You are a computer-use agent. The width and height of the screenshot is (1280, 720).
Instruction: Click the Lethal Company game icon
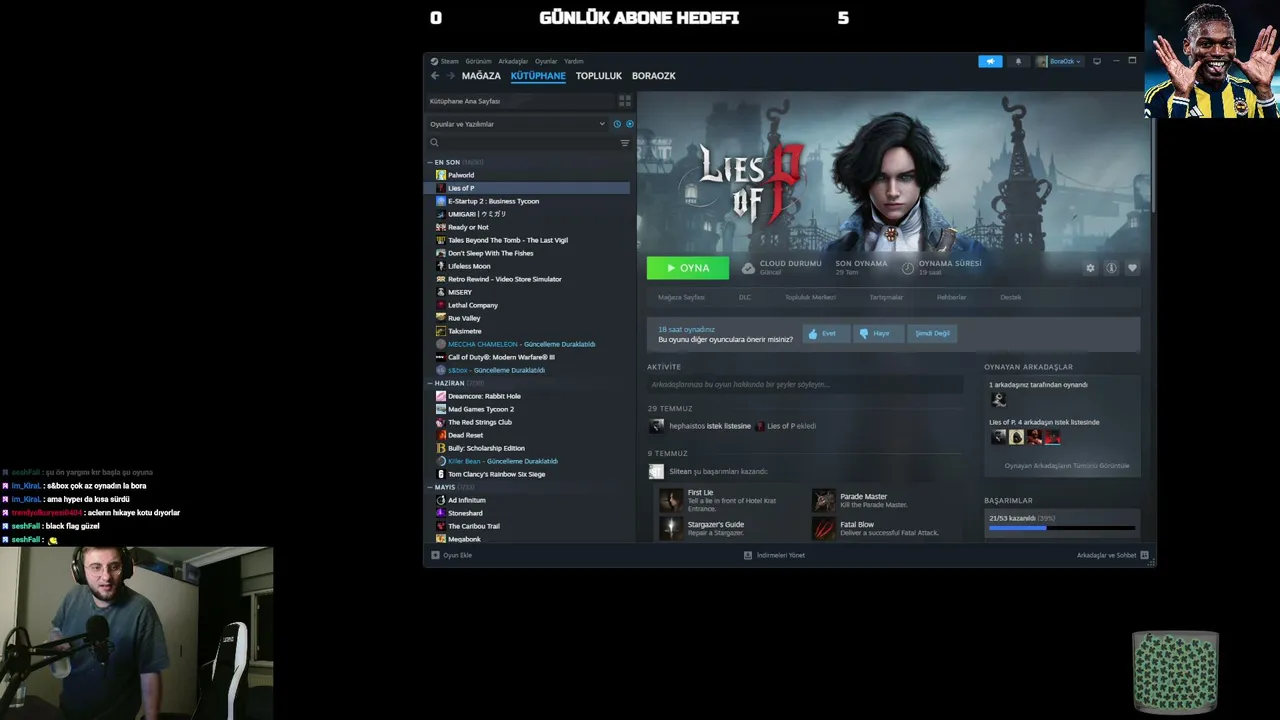click(x=441, y=305)
